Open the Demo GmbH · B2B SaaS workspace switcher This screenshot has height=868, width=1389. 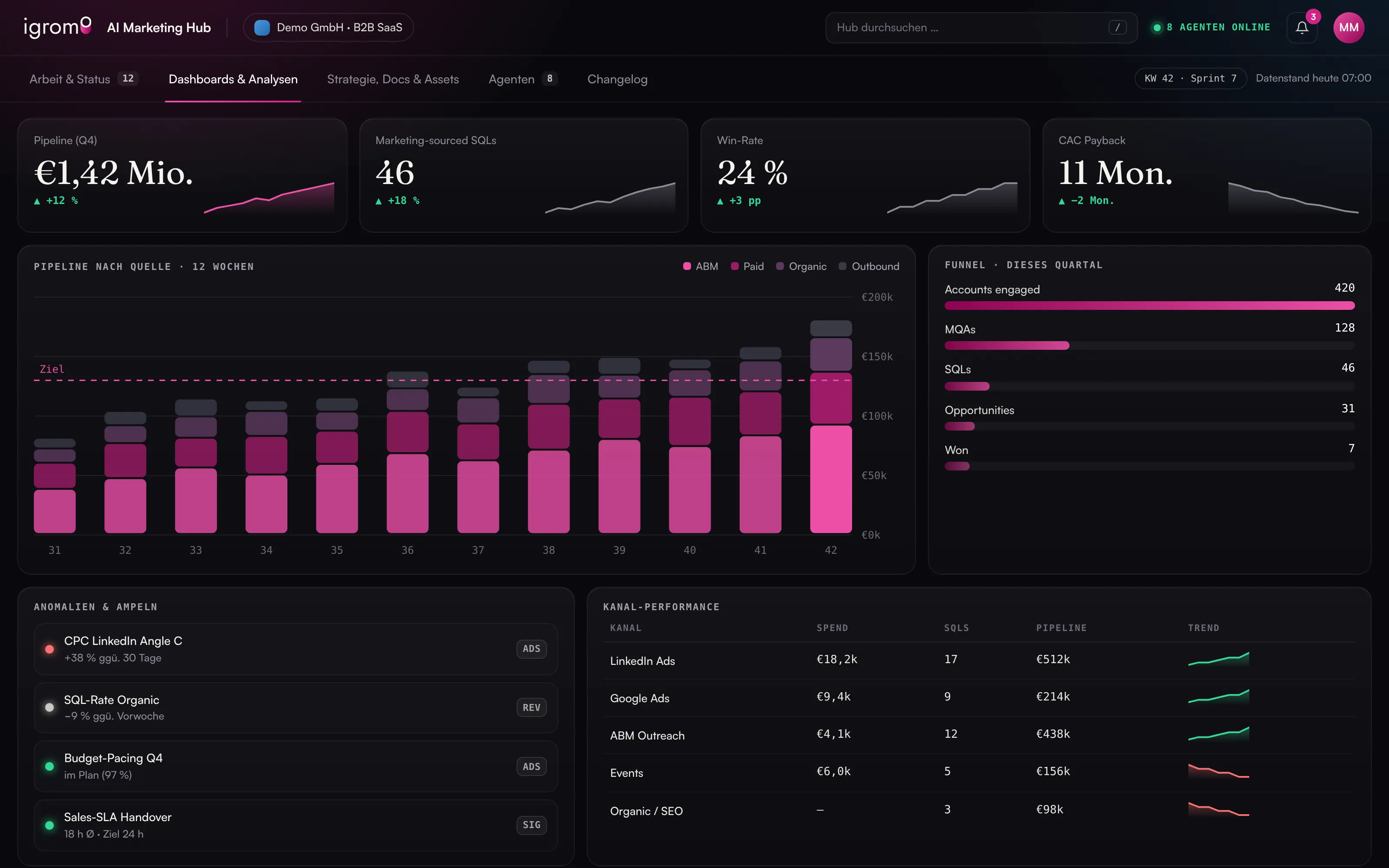pyautogui.click(x=328, y=27)
